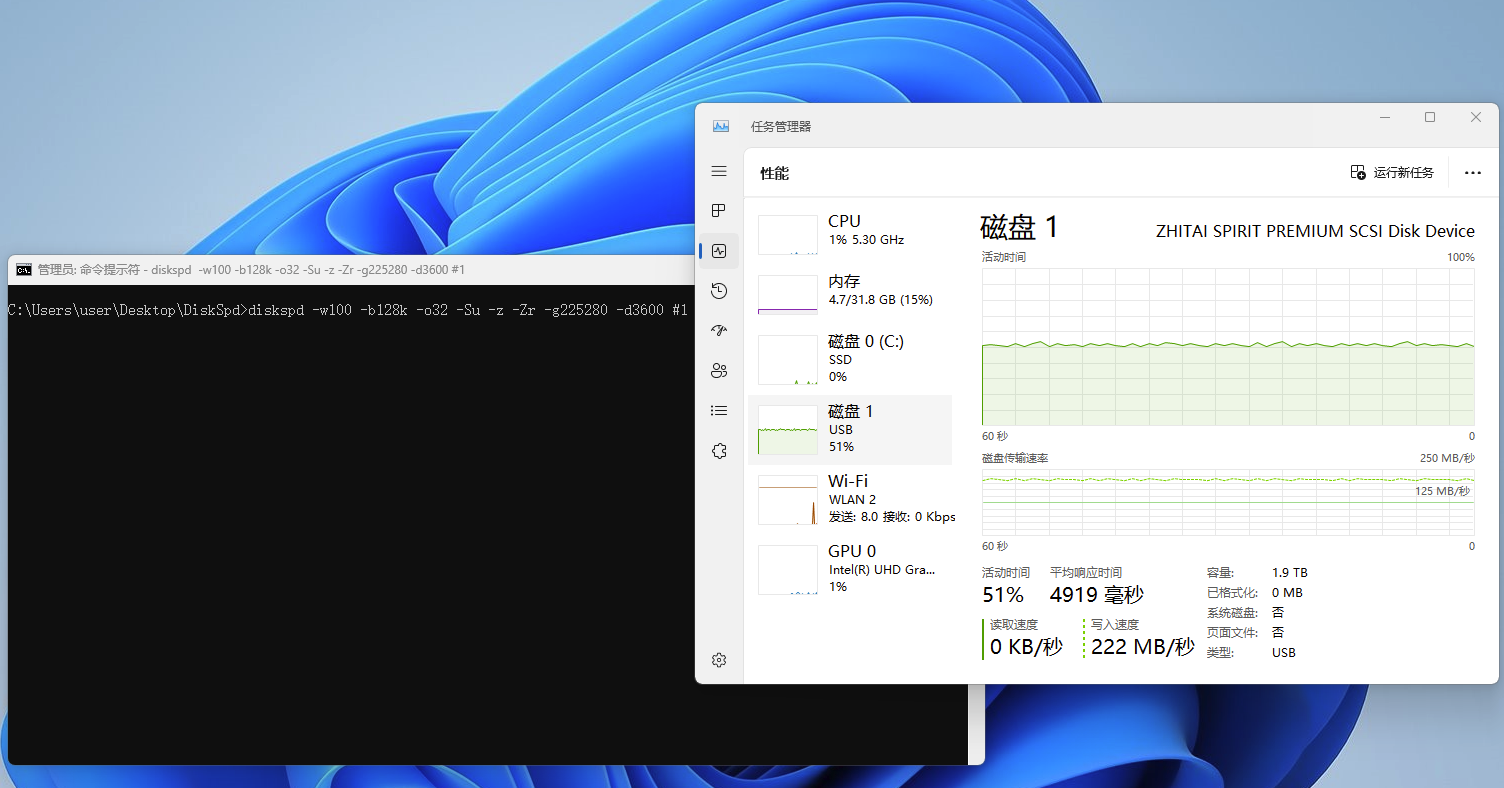Open the App history icon in sidebar

(719, 291)
